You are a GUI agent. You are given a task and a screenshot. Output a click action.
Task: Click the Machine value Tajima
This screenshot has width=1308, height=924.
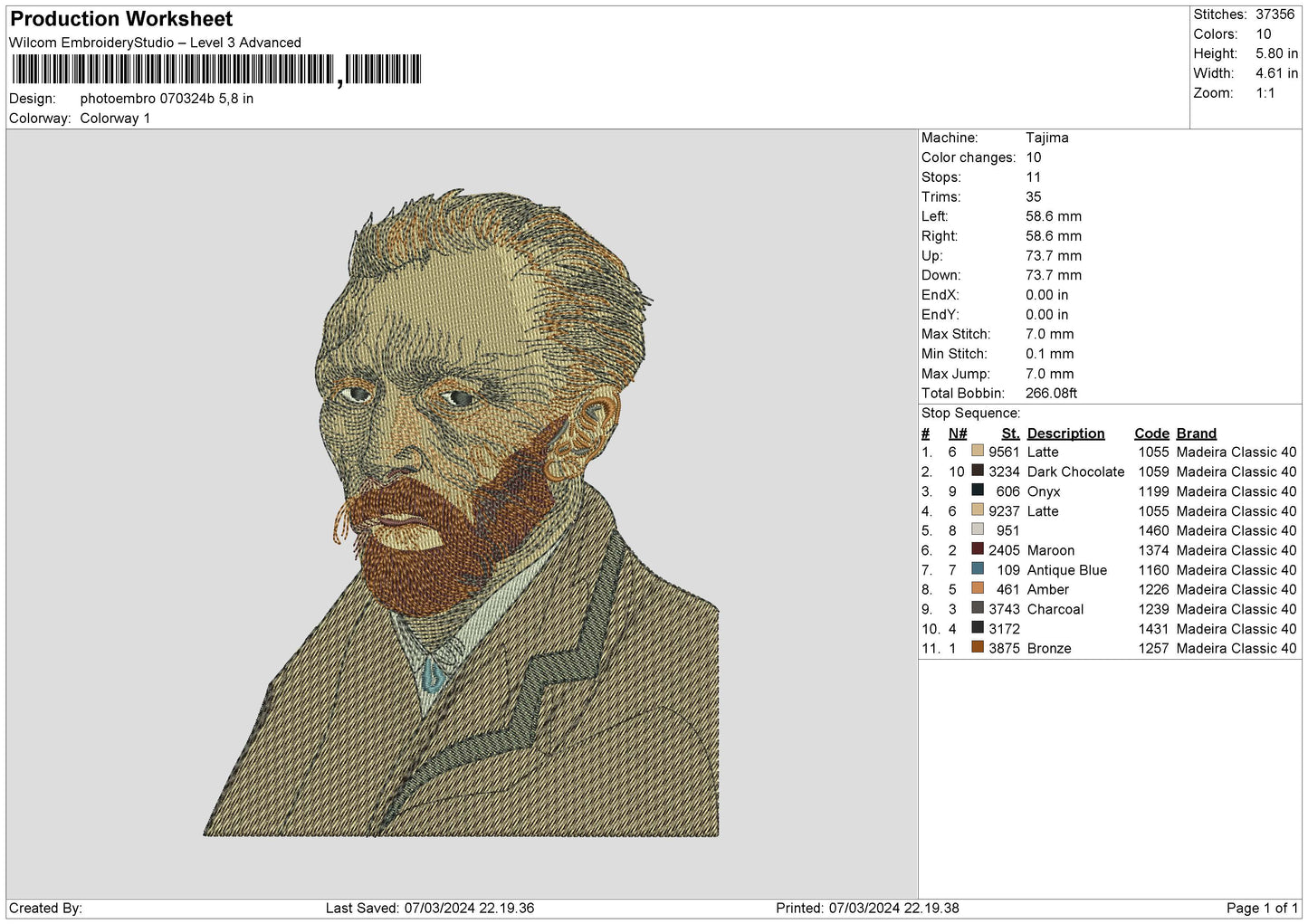[x=1047, y=138]
